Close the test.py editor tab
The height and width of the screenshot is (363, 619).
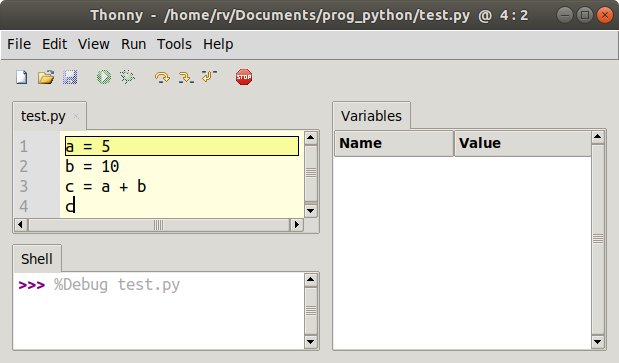(76, 116)
